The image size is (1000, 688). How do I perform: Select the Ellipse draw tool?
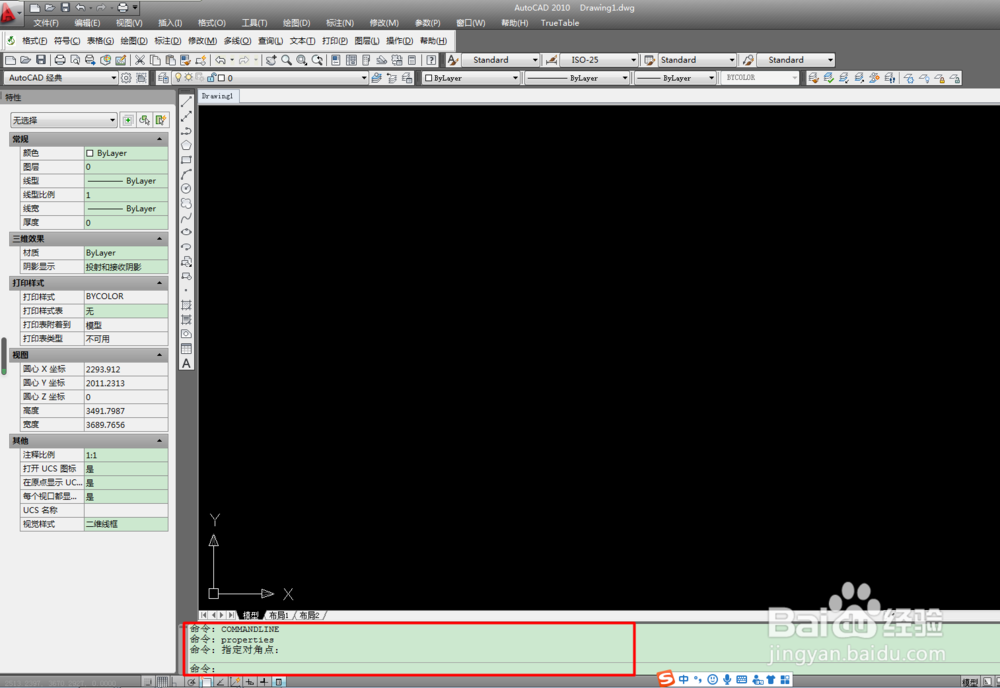[x=186, y=232]
